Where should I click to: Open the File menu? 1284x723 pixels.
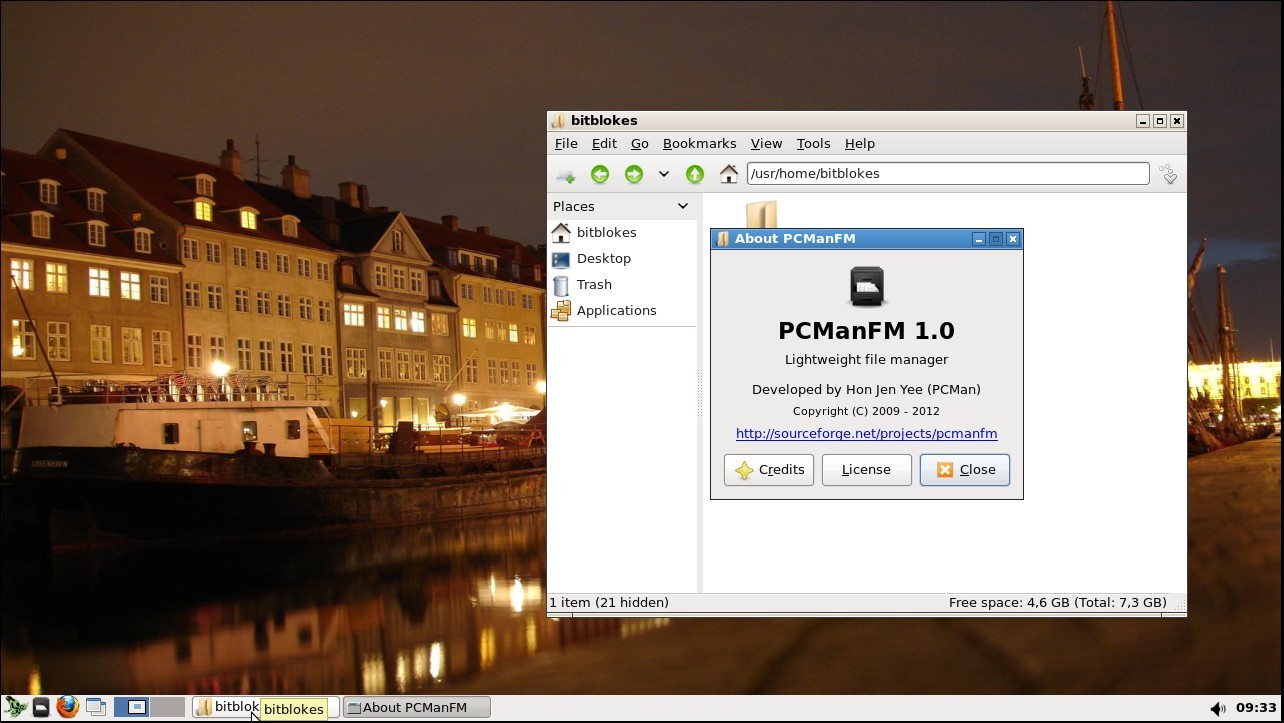click(566, 144)
